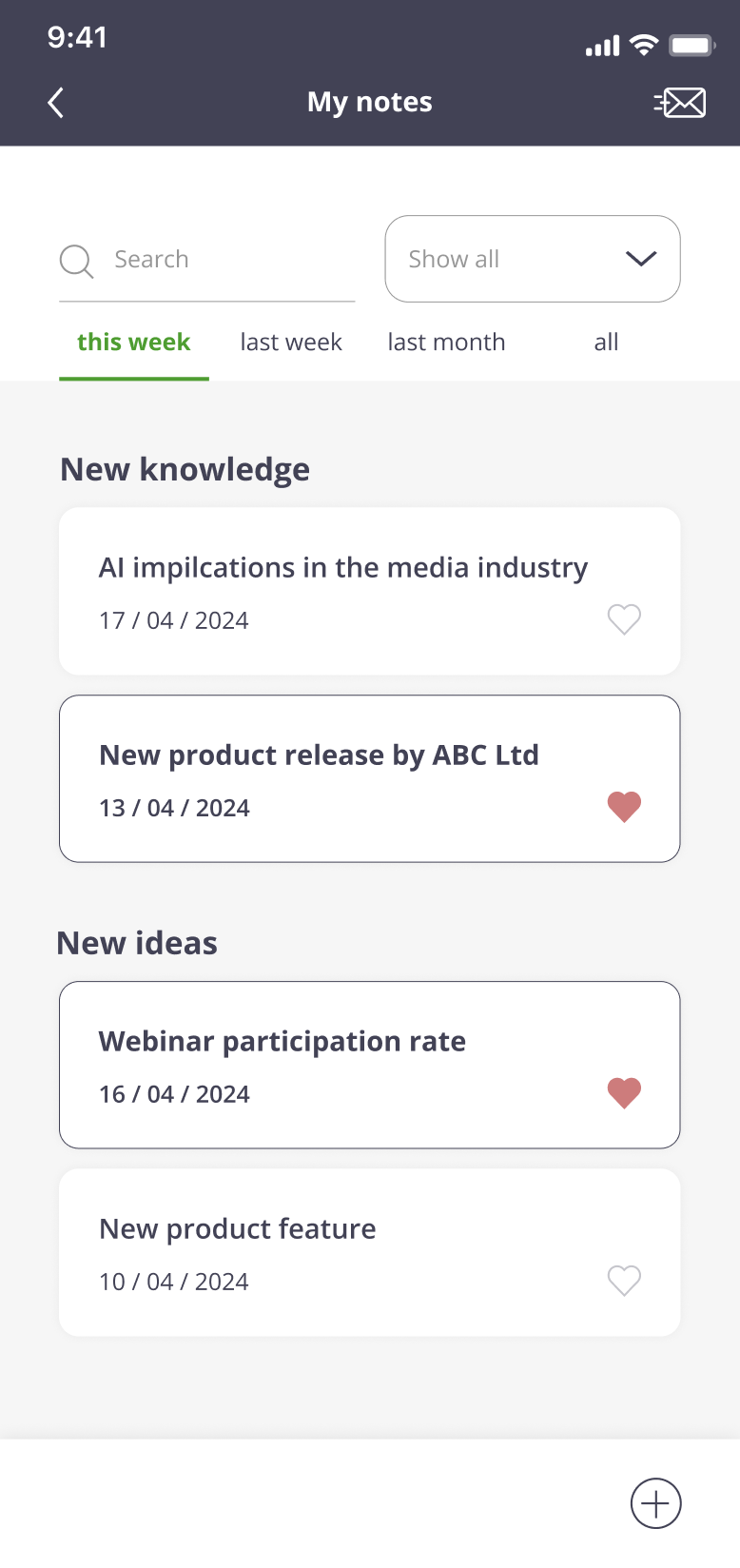The height and width of the screenshot is (1568, 740).
Task: Select the this week tab
Action: 134,343
